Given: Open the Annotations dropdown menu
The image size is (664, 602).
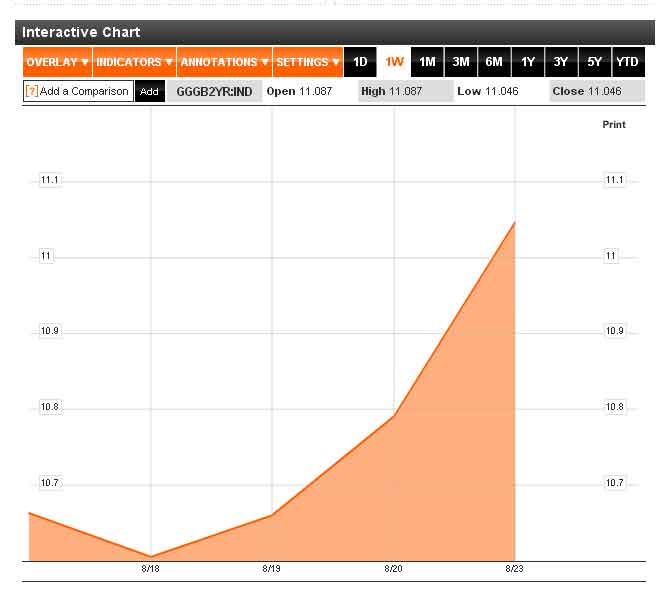Looking at the screenshot, I should tap(224, 62).
